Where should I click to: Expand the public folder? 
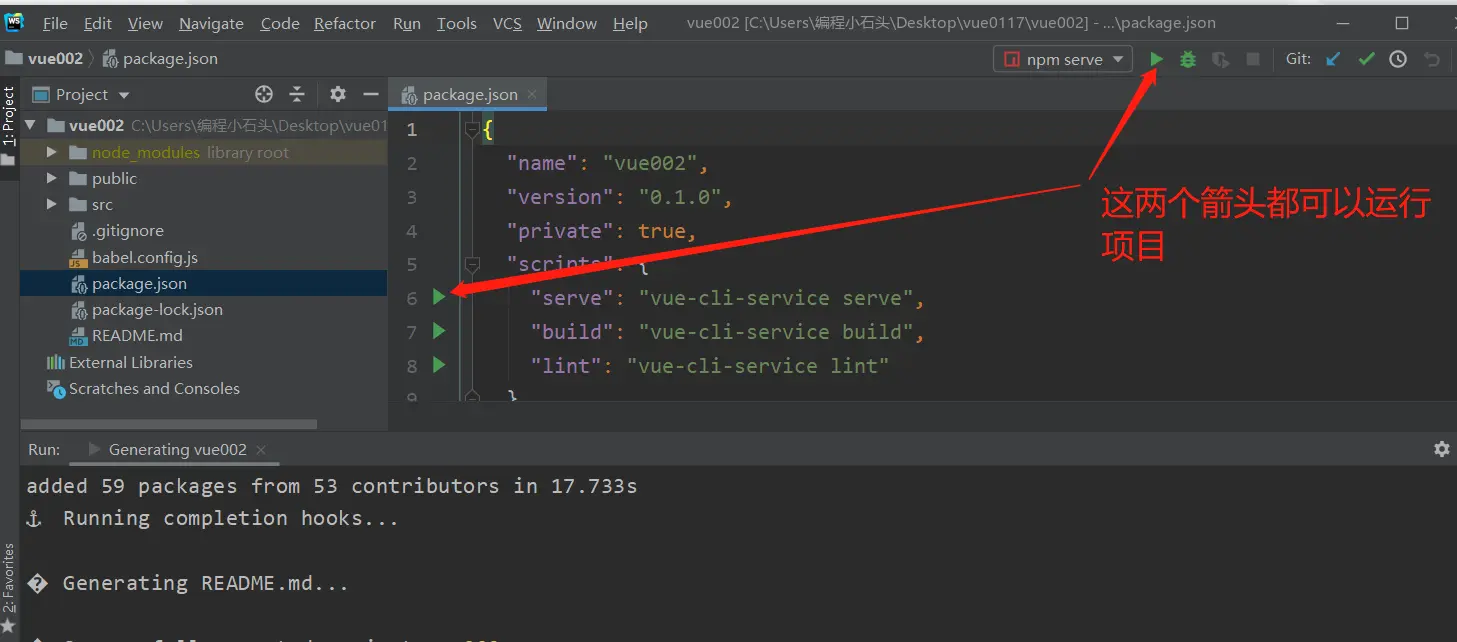coord(52,178)
